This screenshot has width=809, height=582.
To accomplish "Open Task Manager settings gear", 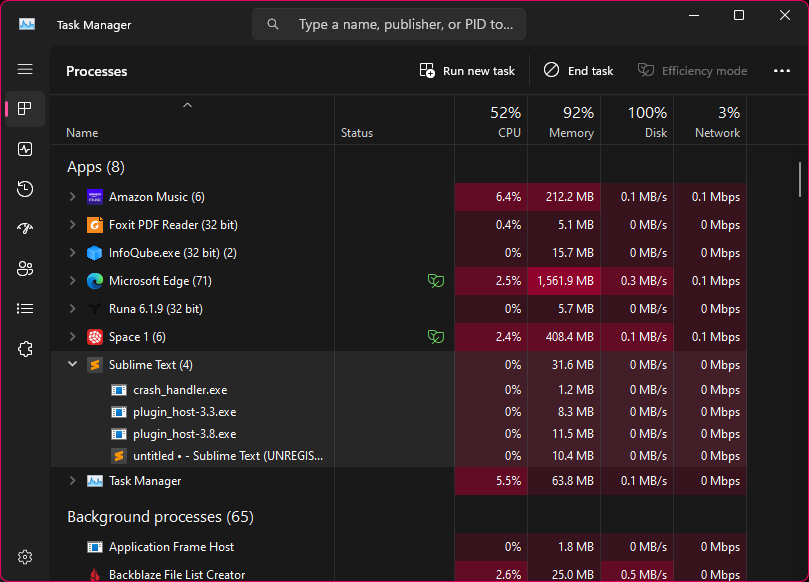I will (x=25, y=557).
